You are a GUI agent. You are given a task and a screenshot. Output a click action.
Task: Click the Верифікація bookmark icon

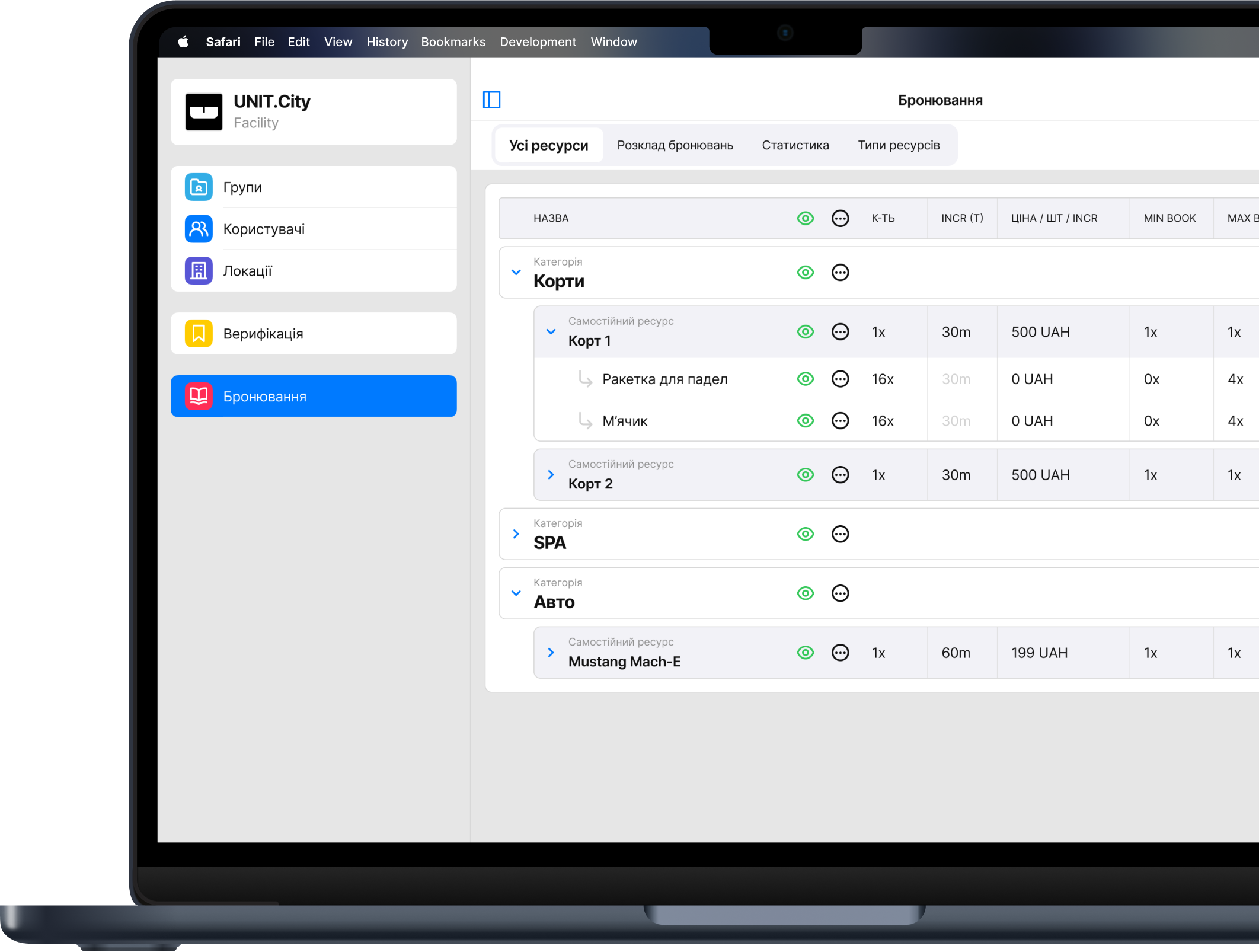point(199,334)
